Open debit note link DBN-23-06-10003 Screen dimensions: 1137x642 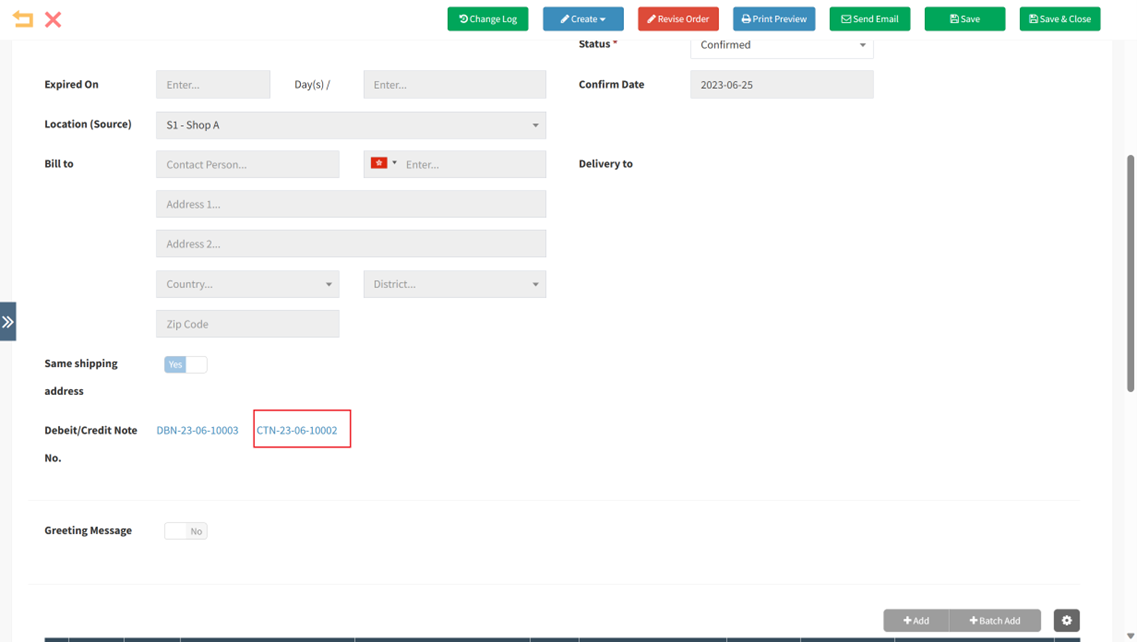click(197, 430)
